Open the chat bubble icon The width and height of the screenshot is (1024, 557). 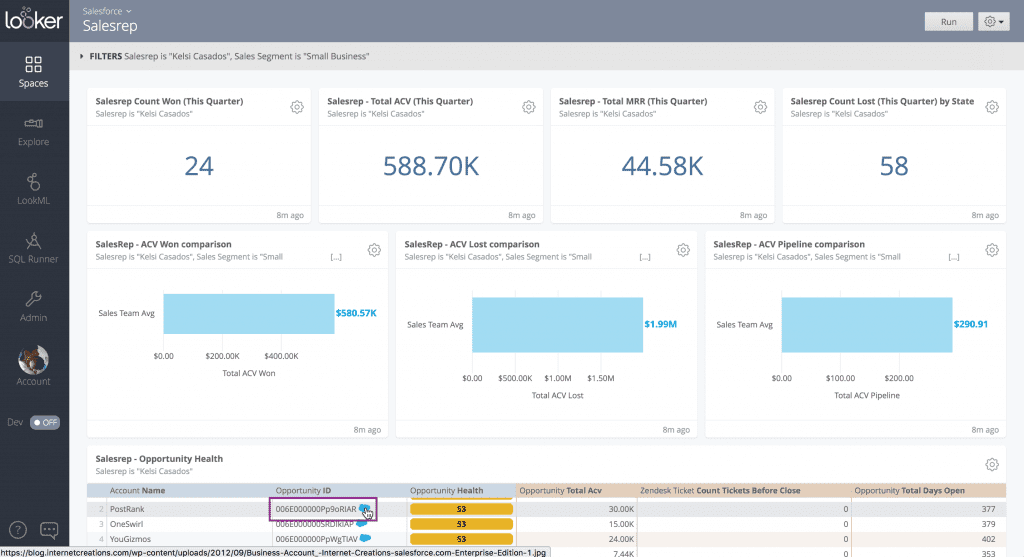tap(49, 530)
